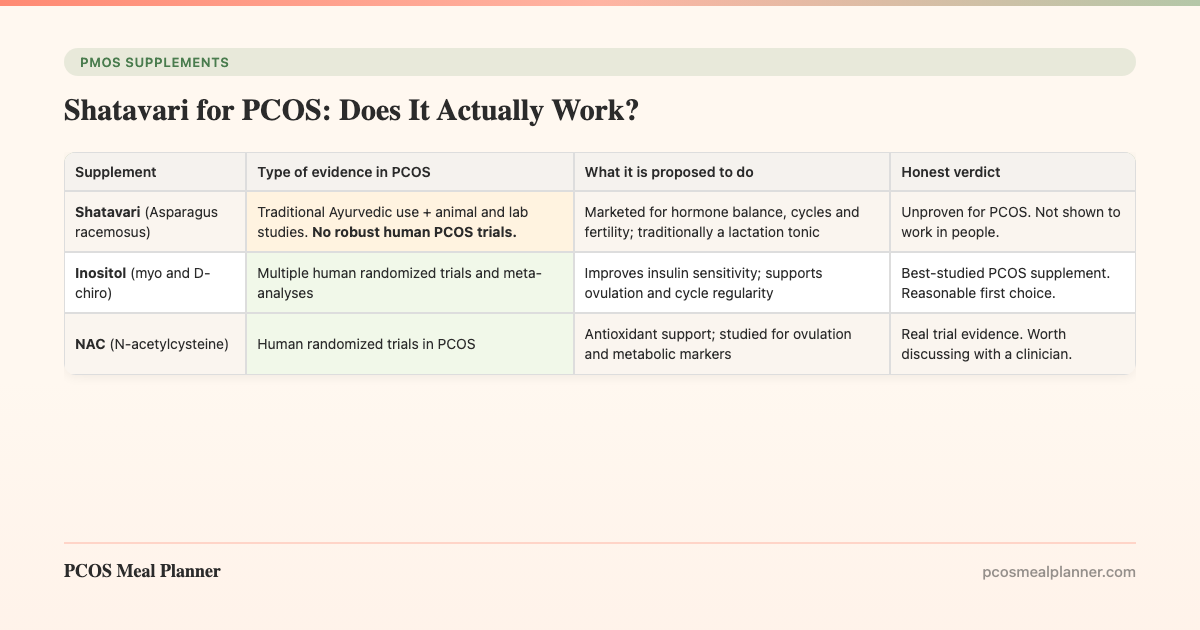Click the 'Type of evidence in PCOS' column header
The height and width of the screenshot is (630, 1200).
410,172
